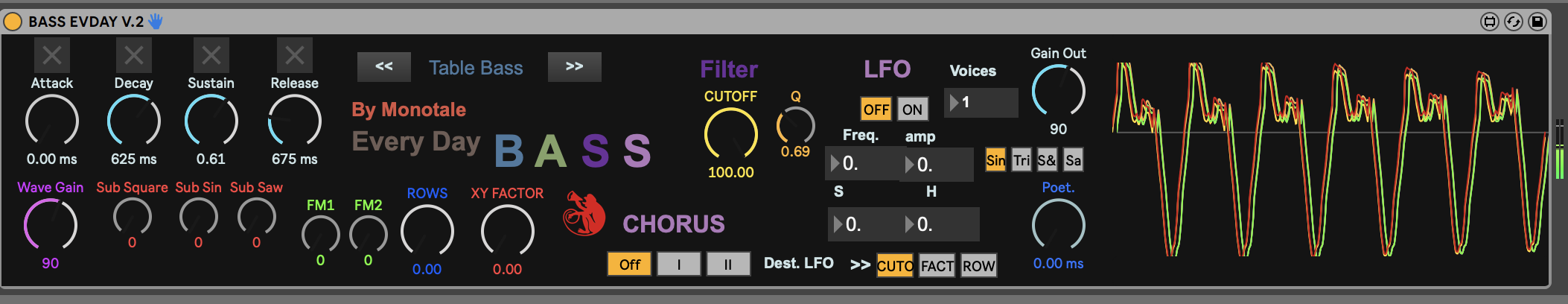Click the yellow CUTOFF filter knob
Image resolution: width=1568 pixels, height=304 pixels.
pos(730,134)
